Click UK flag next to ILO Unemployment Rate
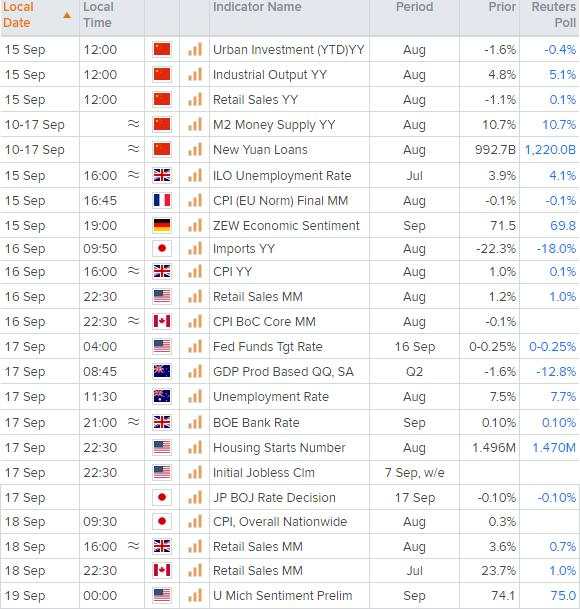Screen dimensions: 580x609 162,176
